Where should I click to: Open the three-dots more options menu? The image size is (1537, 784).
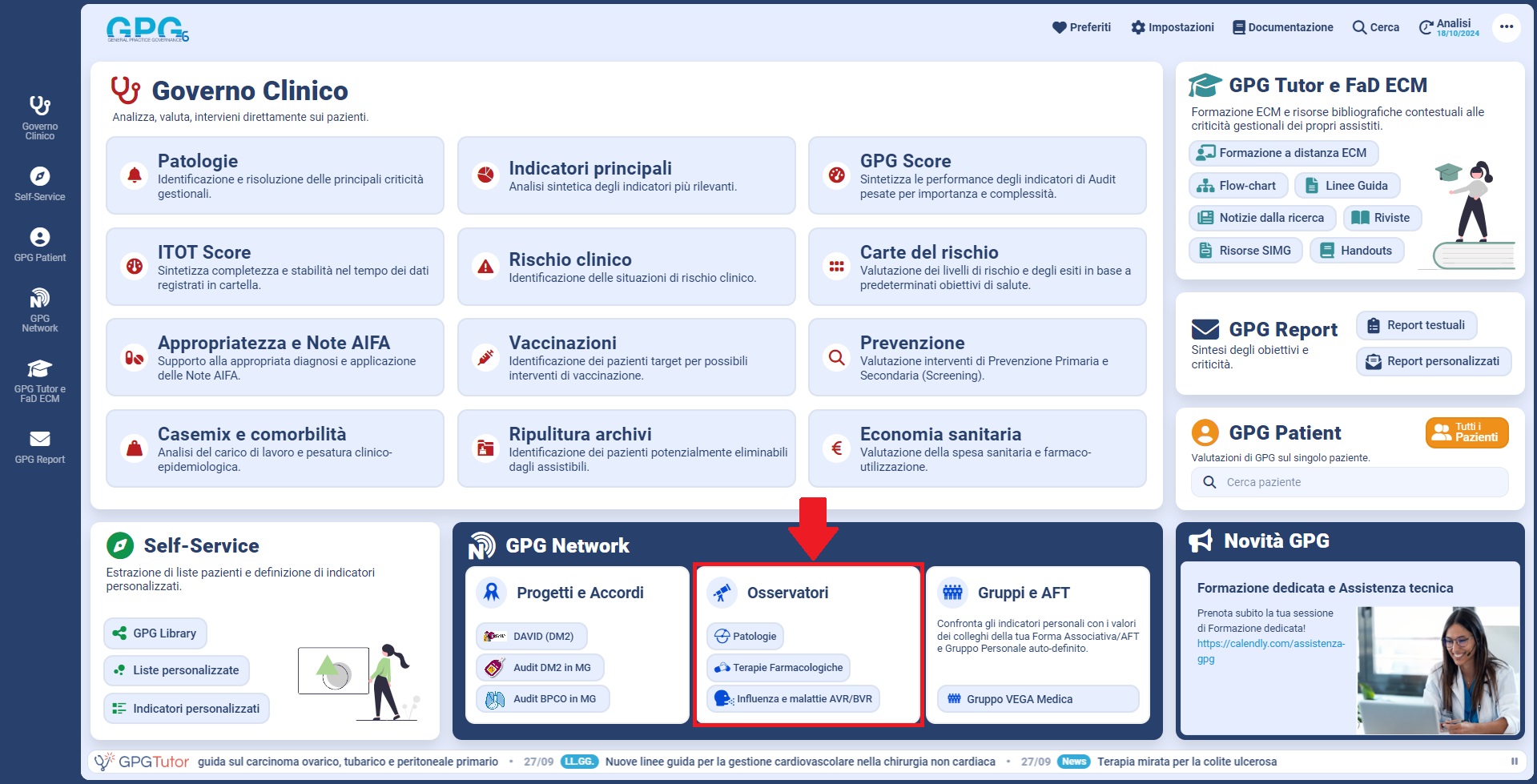[1506, 27]
